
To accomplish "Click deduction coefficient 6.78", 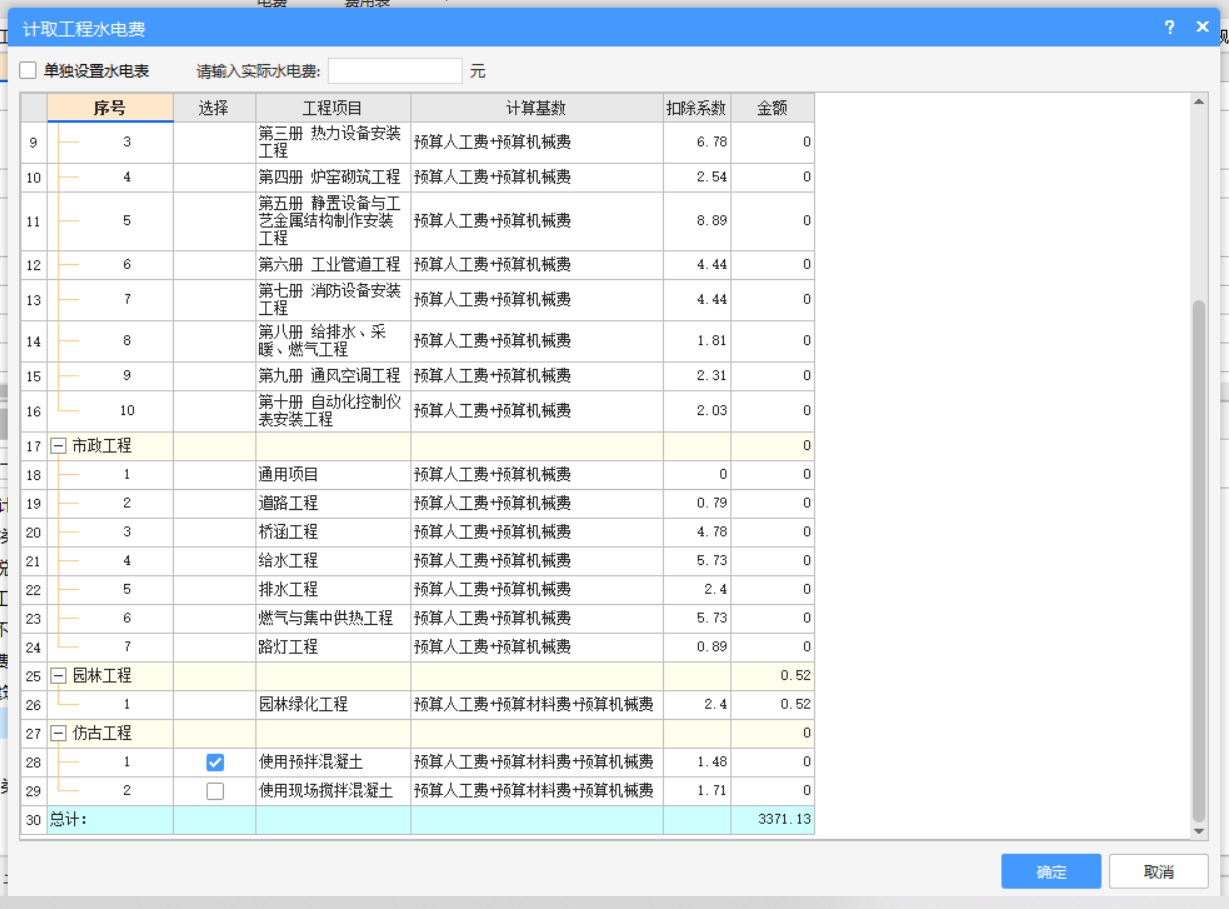I will 712,142.
